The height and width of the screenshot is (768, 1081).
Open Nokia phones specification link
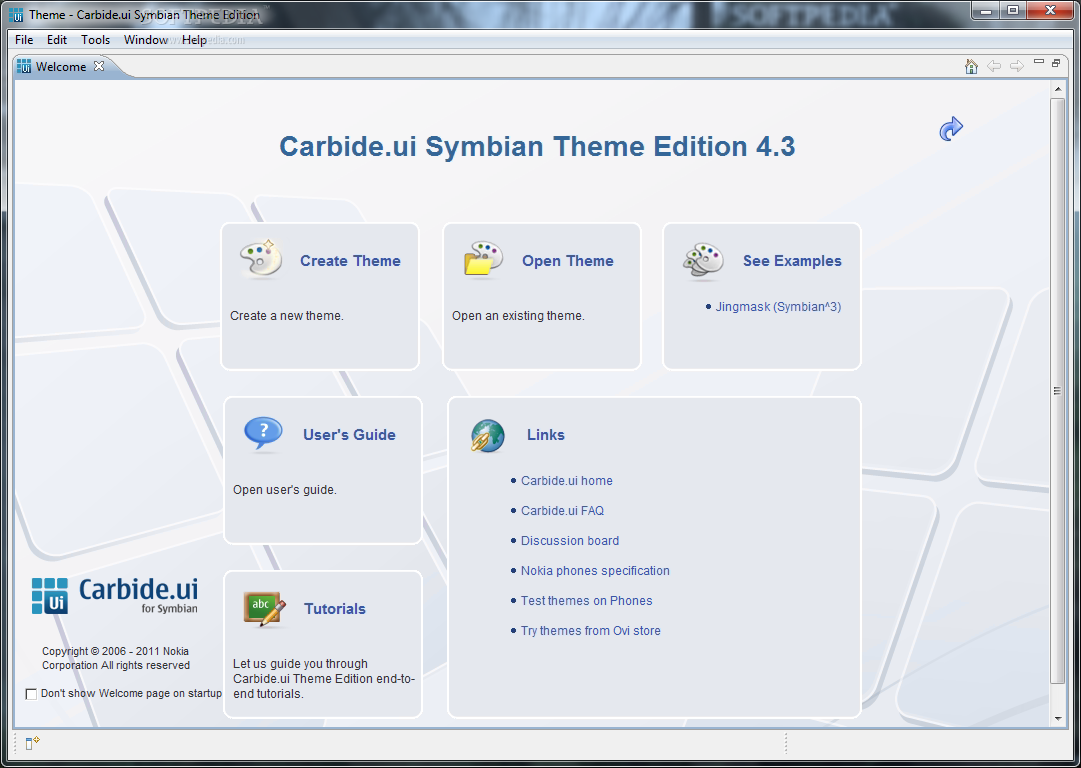pyautogui.click(x=595, y=571)
